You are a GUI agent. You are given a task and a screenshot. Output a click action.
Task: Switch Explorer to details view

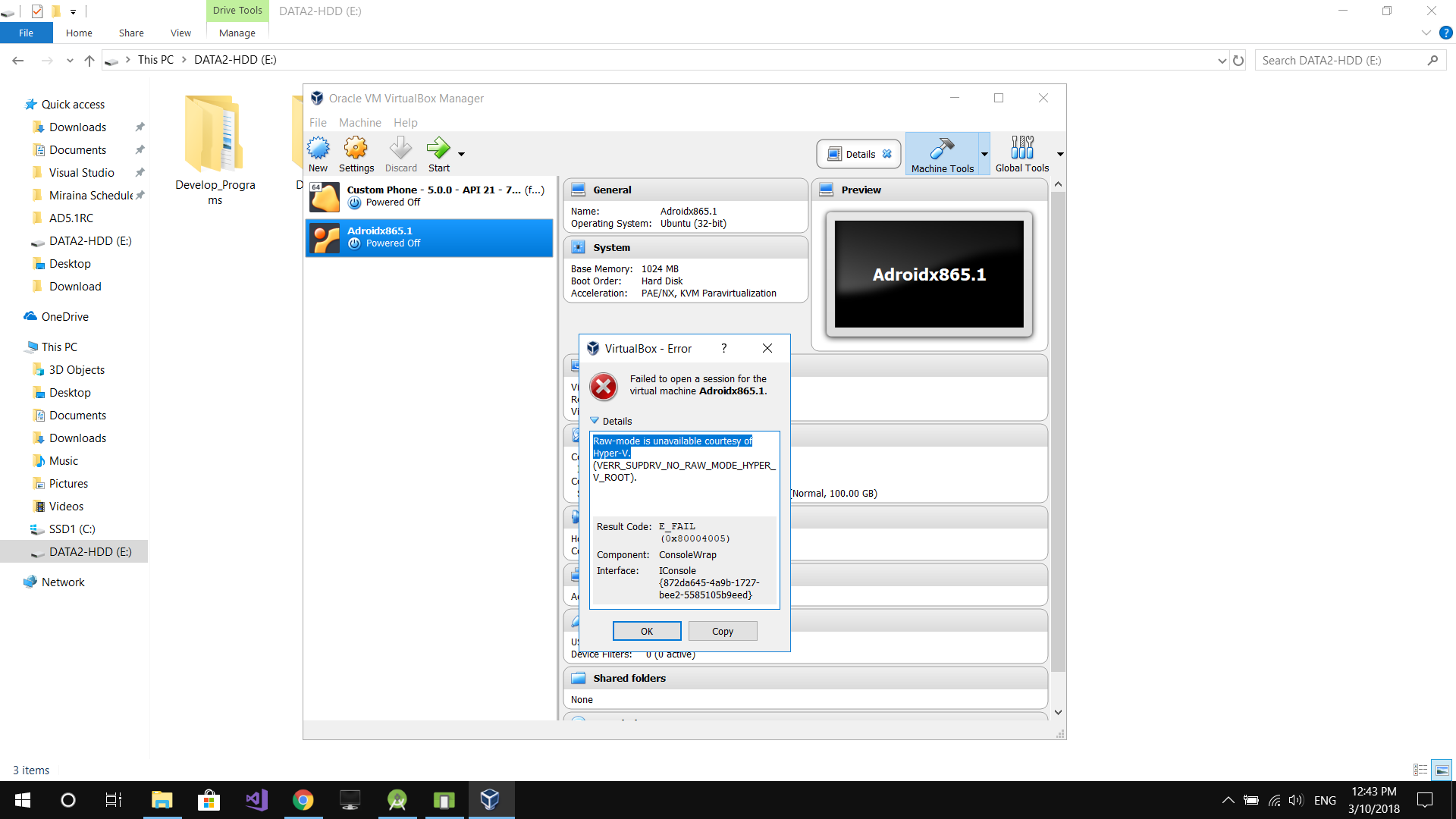[x=1420, y=770]
